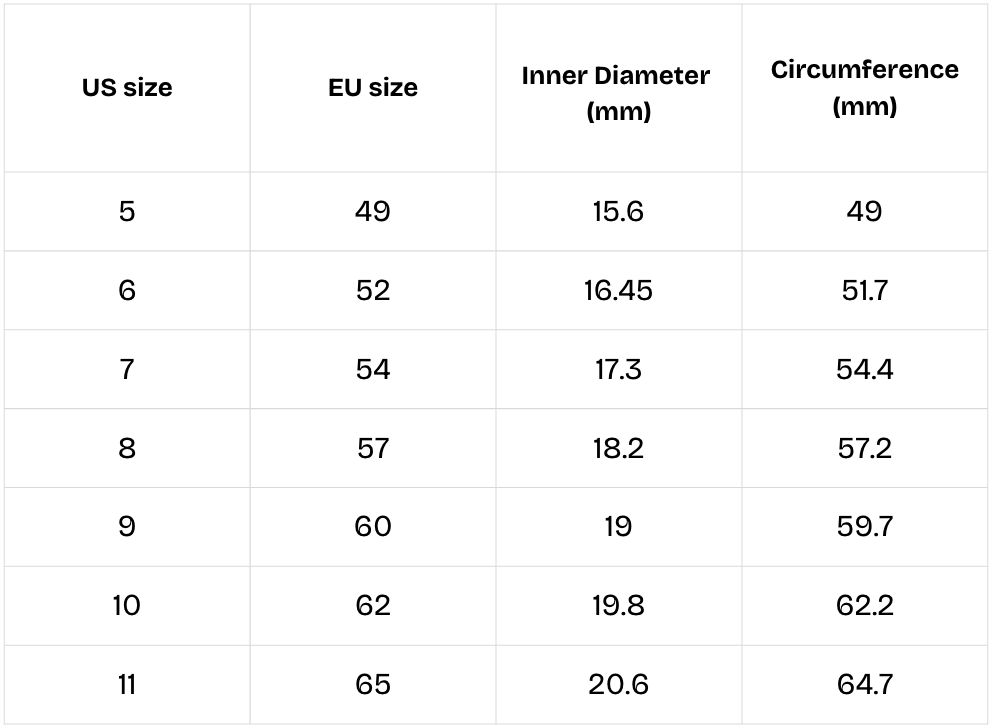Select inner diameter 15.6 cell
Viewport: 992px width, 728px height.
point(618,211)
